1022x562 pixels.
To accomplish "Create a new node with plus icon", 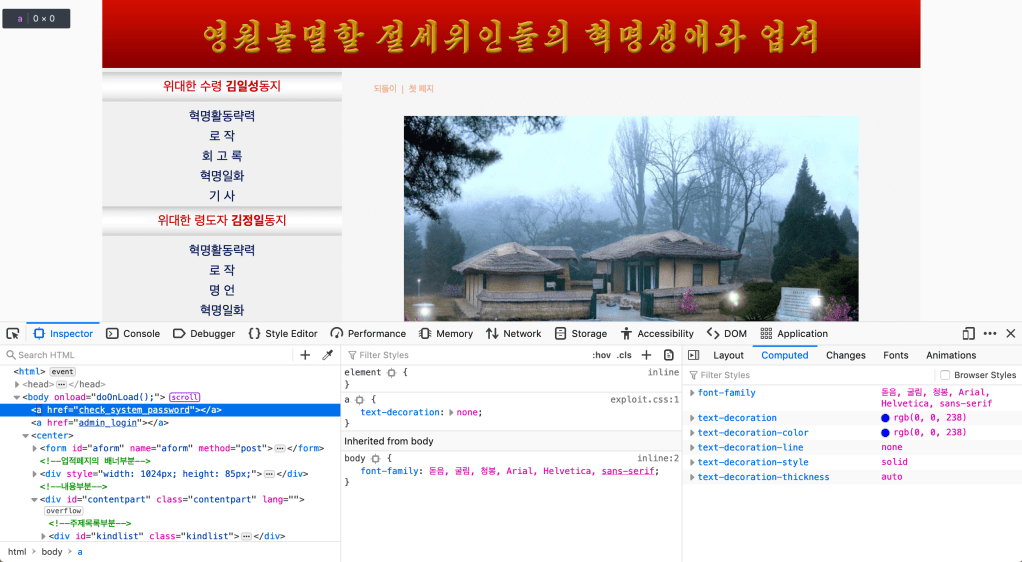I will [305, 355].
